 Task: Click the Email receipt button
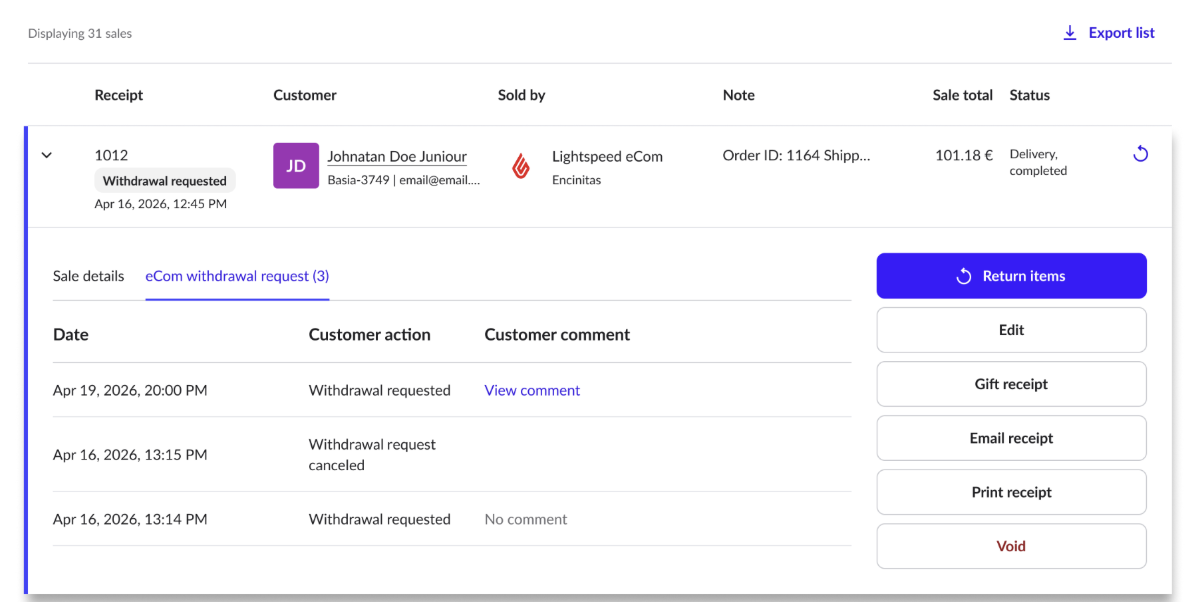1011,438
